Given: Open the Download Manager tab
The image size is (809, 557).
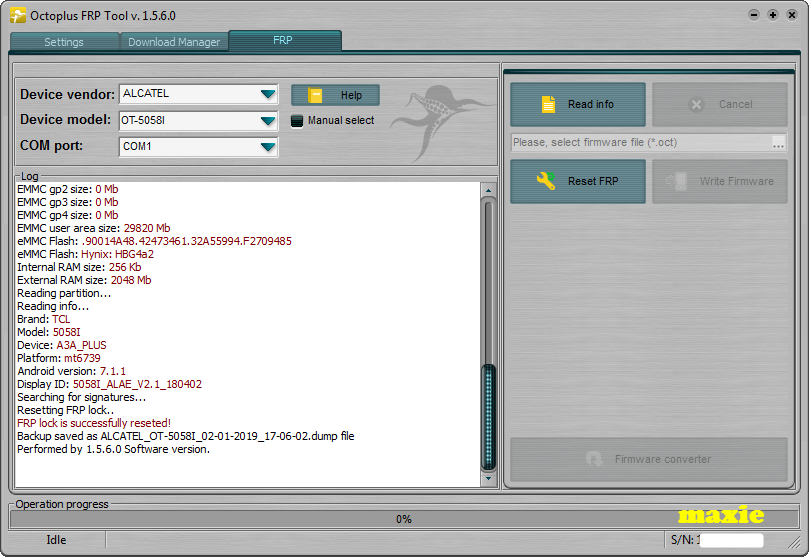Looking at the screenshot, I should (174, 42).
